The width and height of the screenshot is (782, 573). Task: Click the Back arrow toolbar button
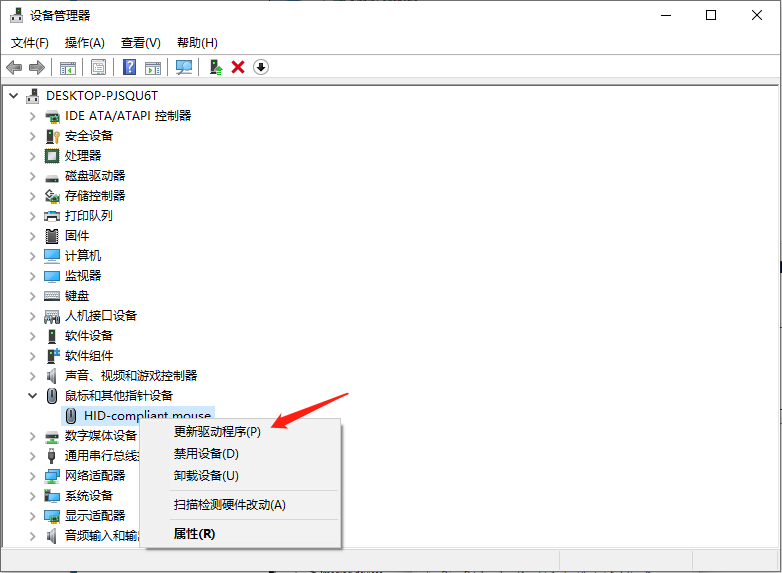(x=14, y=67)
